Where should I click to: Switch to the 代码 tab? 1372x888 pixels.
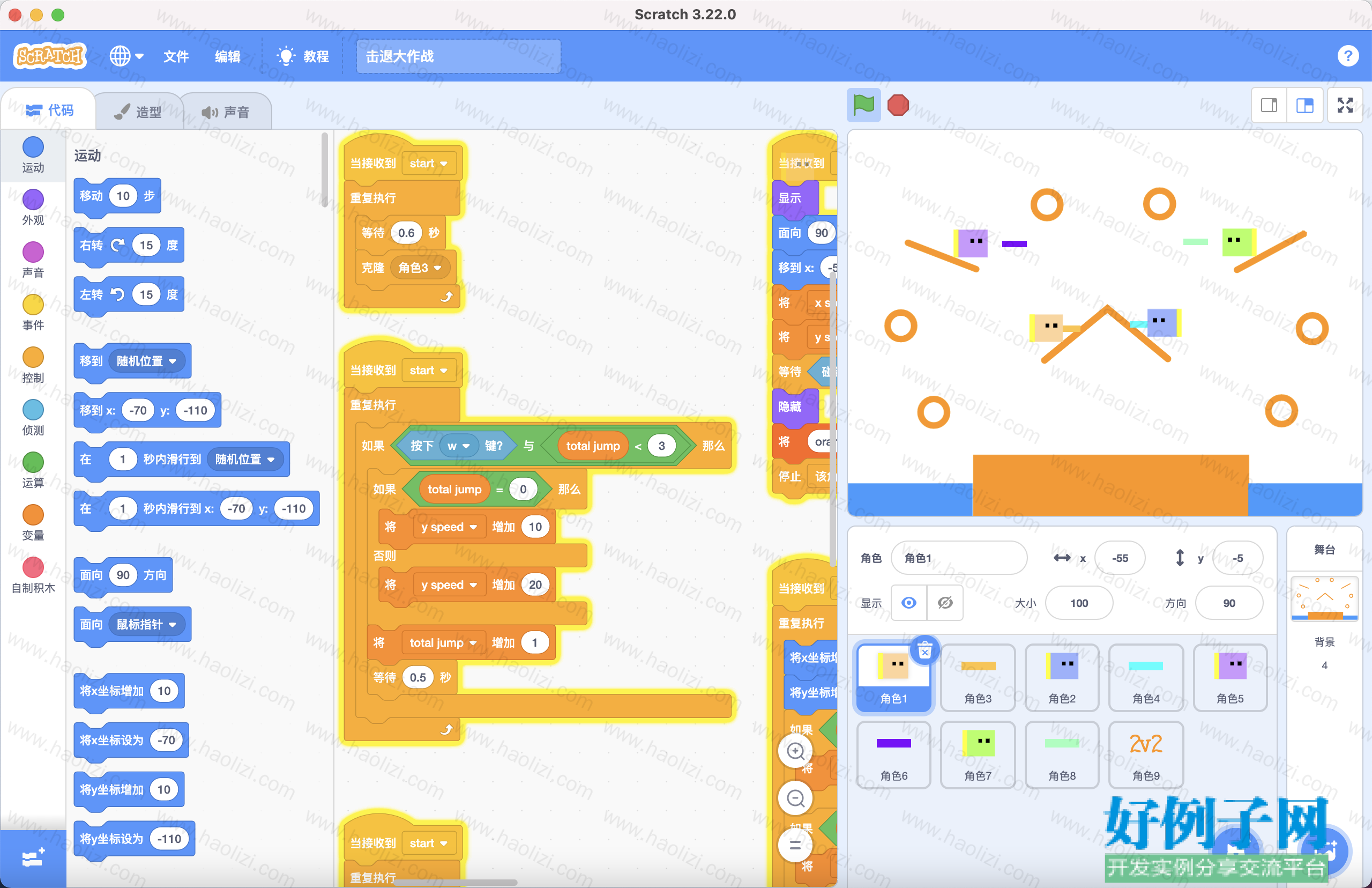point(49,109)
